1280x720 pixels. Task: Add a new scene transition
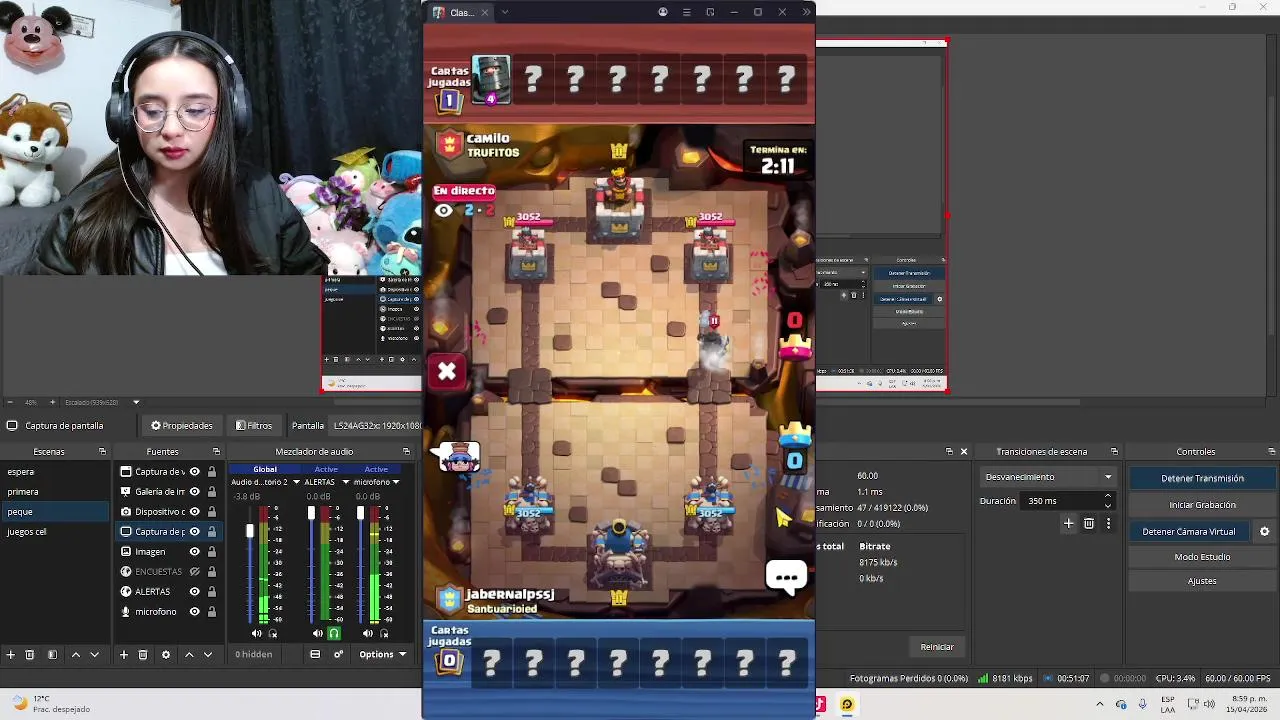1069,523
